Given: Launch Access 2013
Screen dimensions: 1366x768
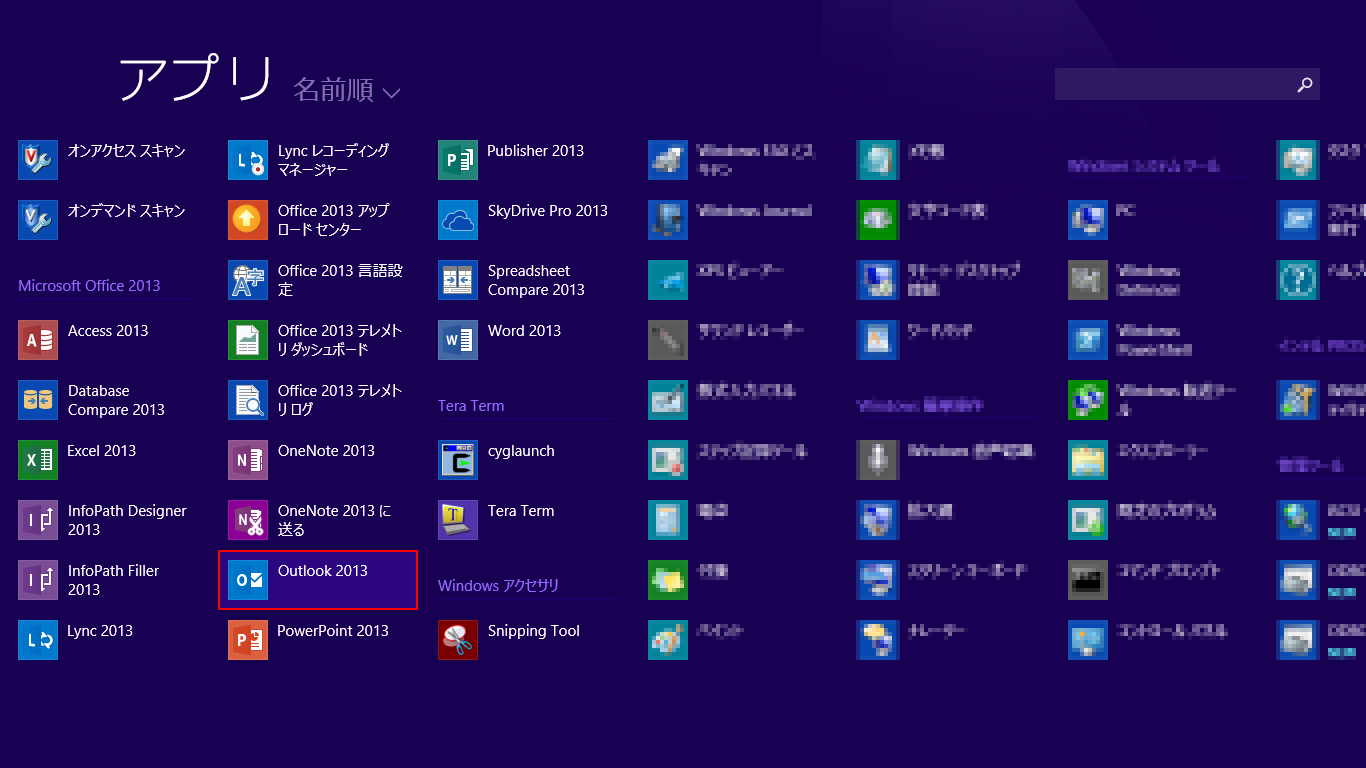Looking at the screenshot, I should tap(110, 340).
